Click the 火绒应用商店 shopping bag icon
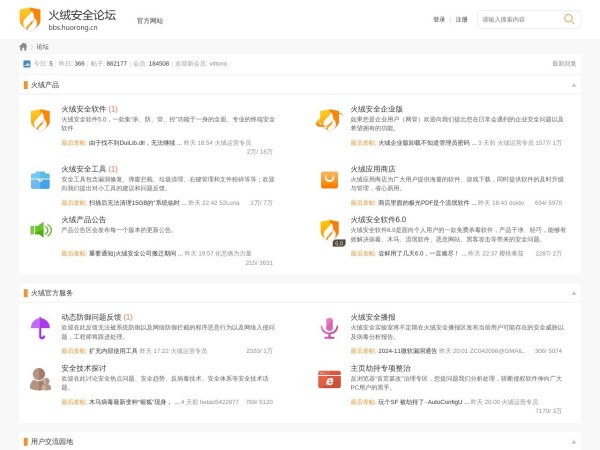The height and width of the screenshot is (450, 600). coord(329,180)
